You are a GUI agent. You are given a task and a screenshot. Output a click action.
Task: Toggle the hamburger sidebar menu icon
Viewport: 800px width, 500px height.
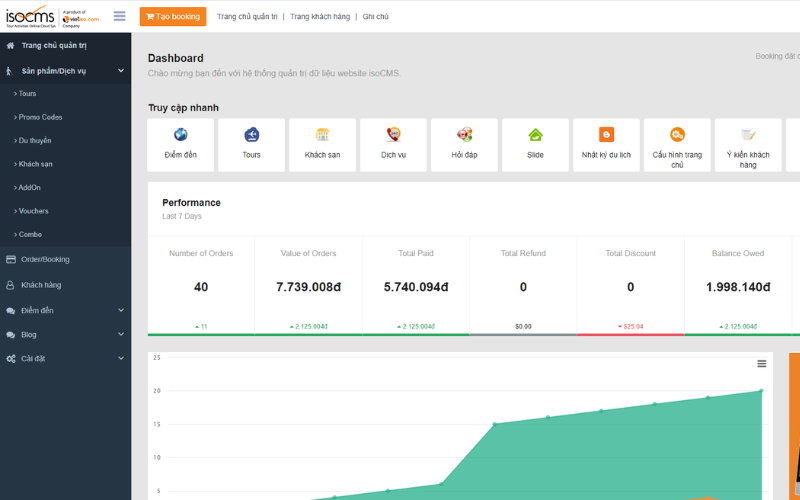119,16
